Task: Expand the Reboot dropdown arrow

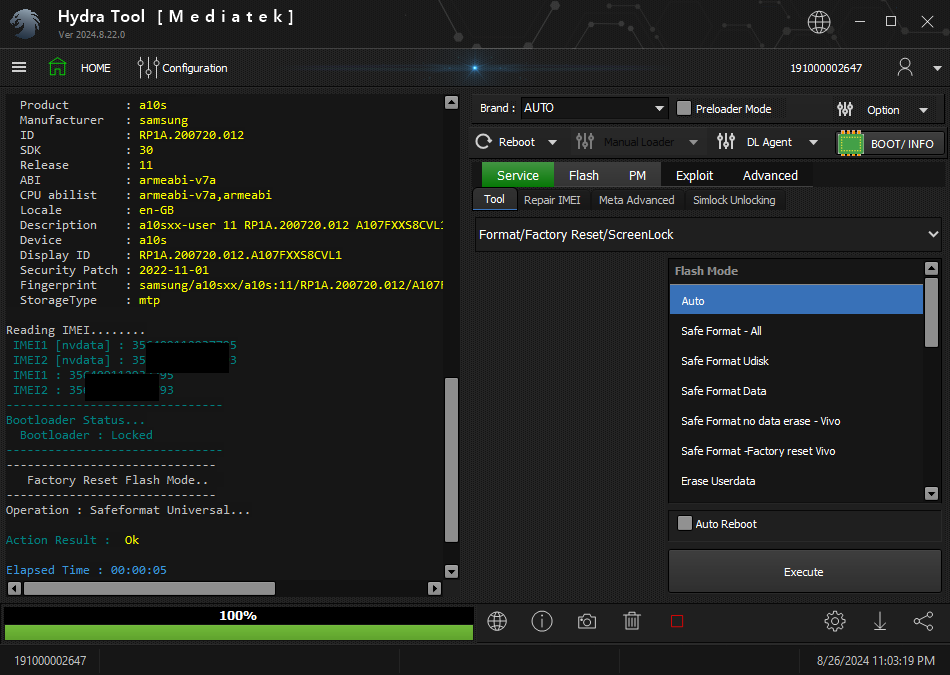Action: 552,142
